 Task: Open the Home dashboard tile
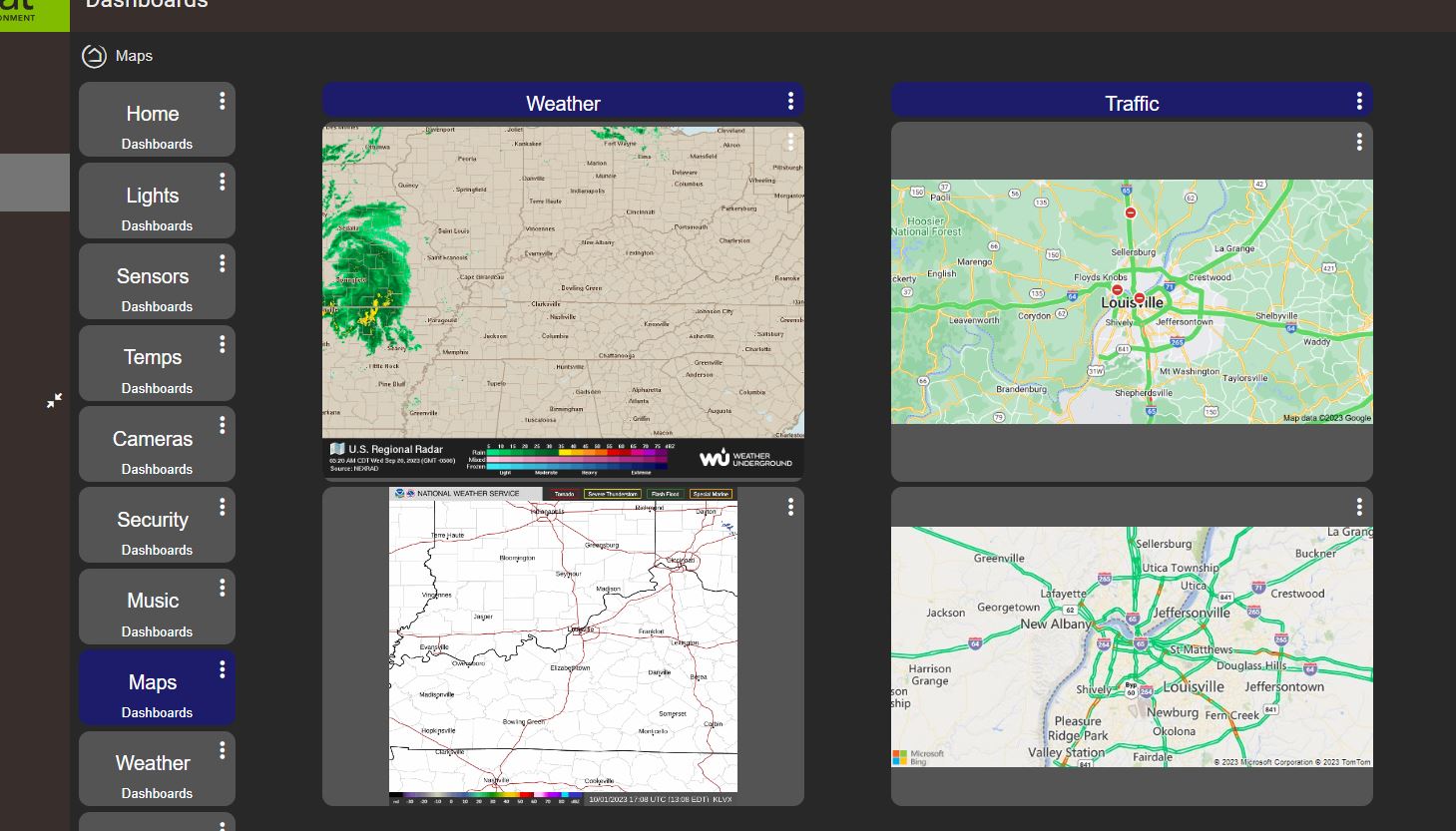pos(157,120)
